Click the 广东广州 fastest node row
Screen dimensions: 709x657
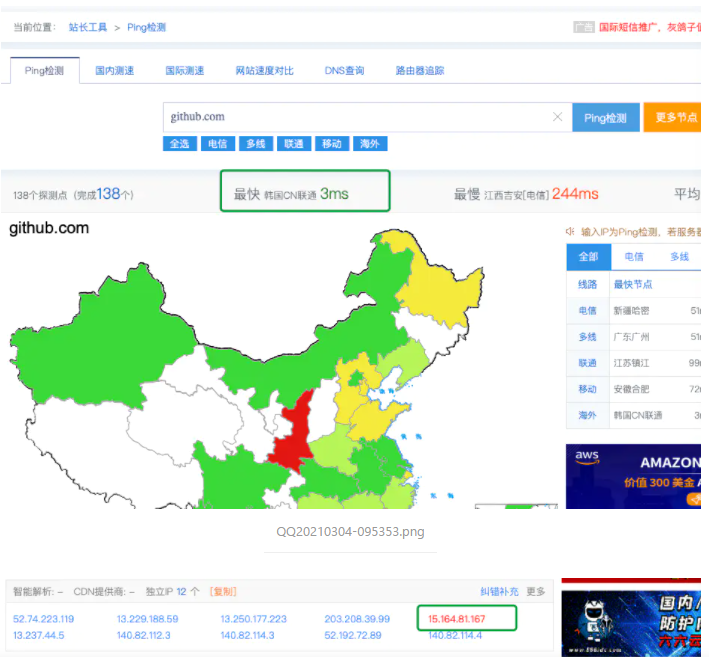pos(633,337)
